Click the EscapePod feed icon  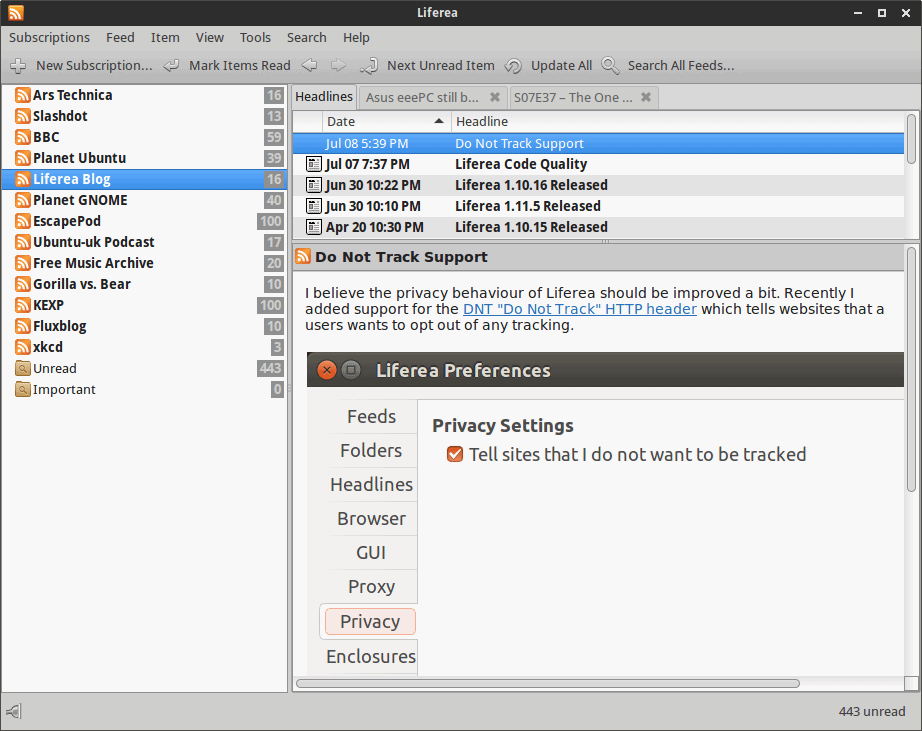click(x=23, y=221)
